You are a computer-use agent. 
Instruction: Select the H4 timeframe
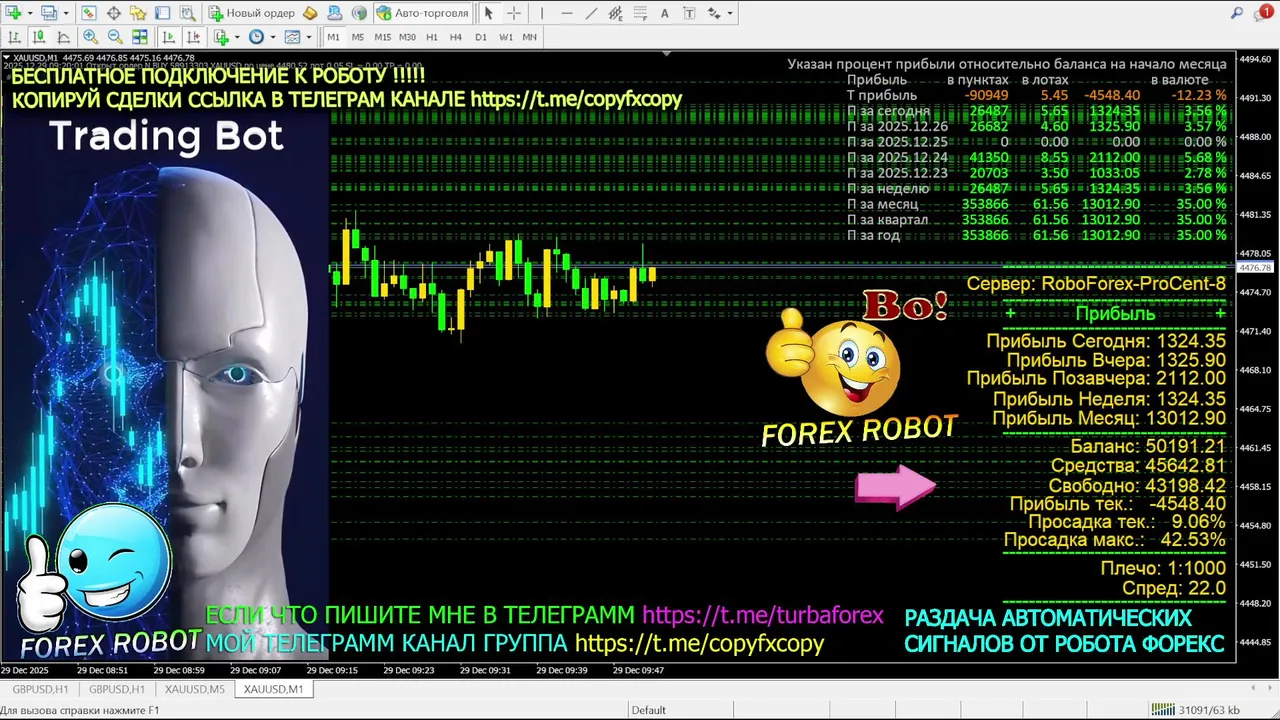click(x=456, y=37)
